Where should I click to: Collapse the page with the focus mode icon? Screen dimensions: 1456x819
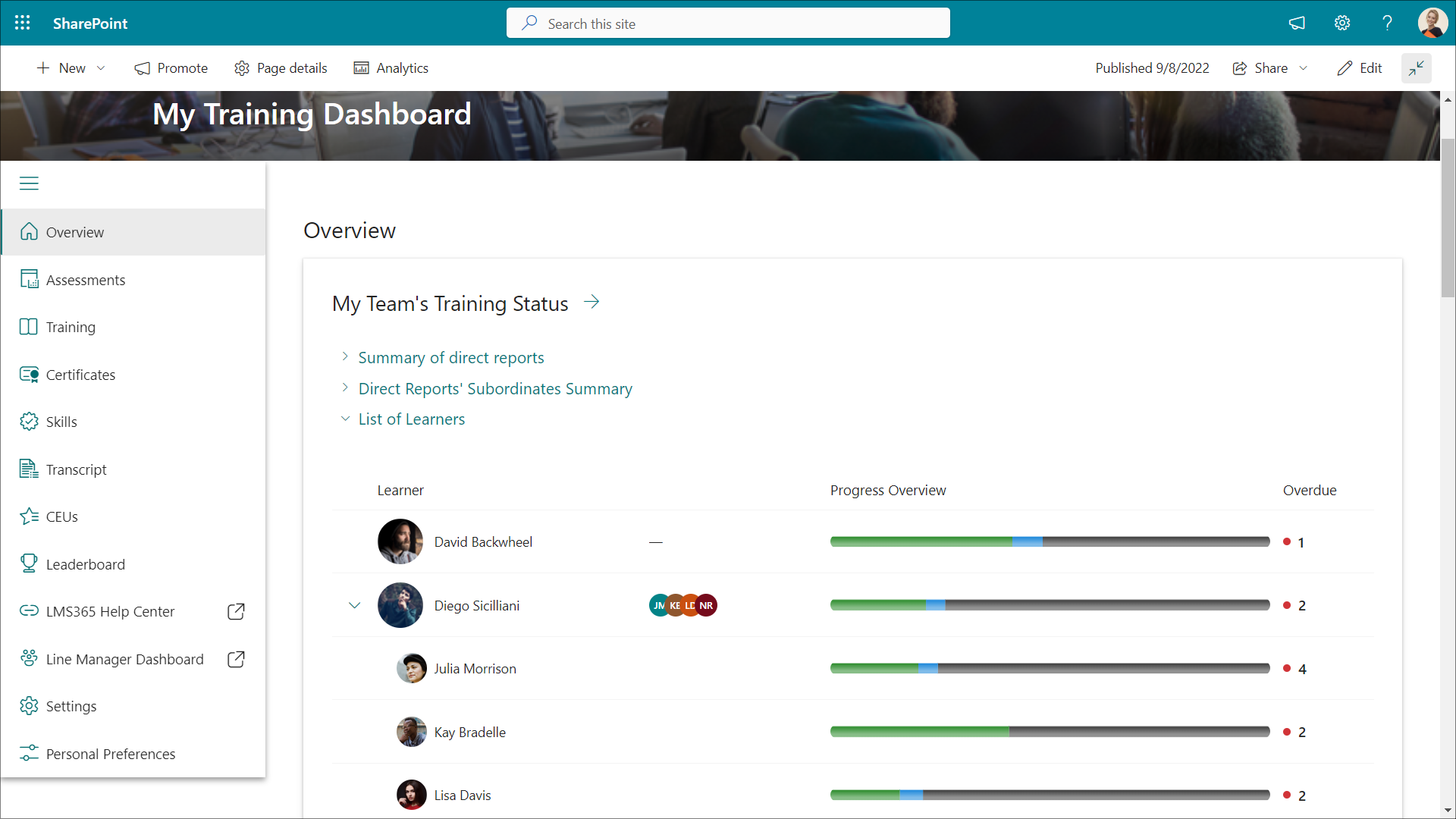point(1416,68)
